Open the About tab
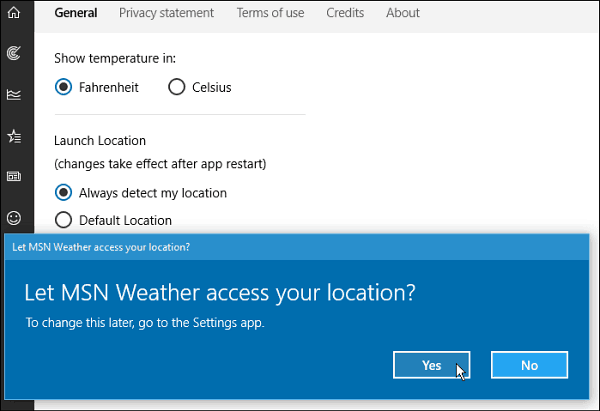 point(403,13)
